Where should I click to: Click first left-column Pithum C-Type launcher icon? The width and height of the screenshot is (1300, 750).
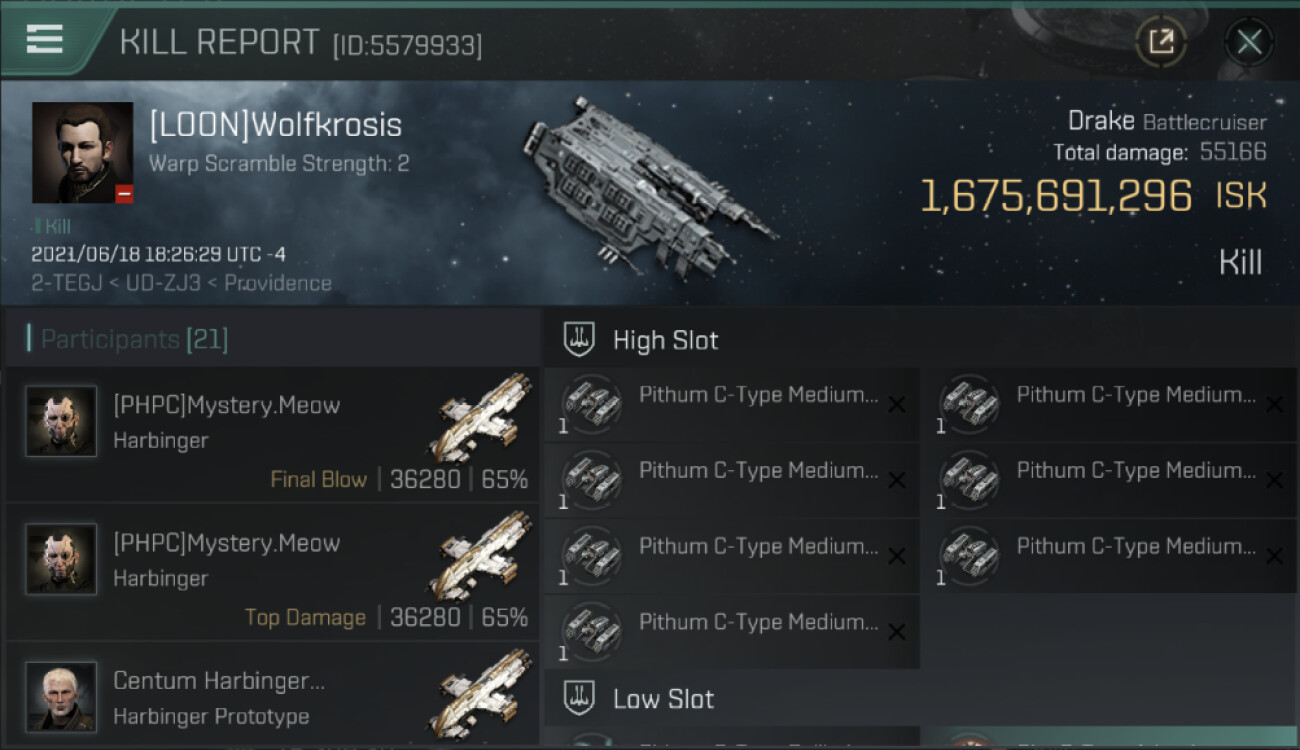coord(592,404)
